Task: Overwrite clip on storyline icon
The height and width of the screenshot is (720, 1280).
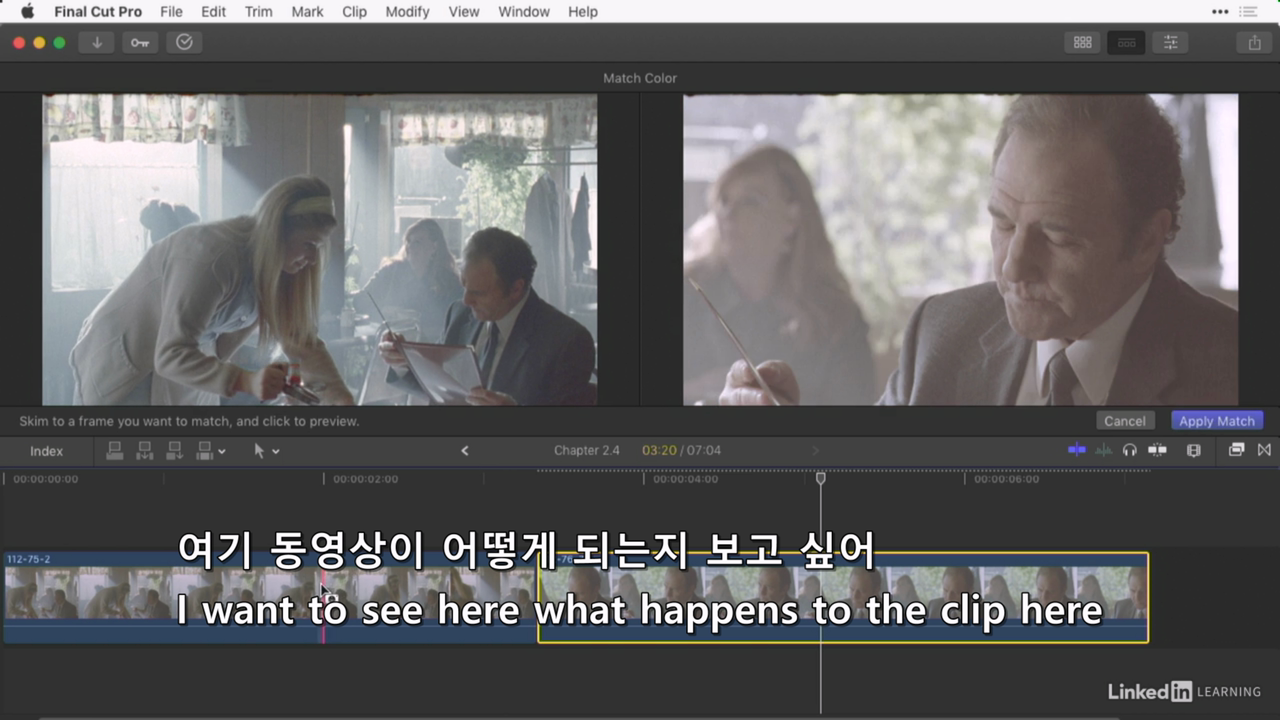Action: click(x=206, y=451)
